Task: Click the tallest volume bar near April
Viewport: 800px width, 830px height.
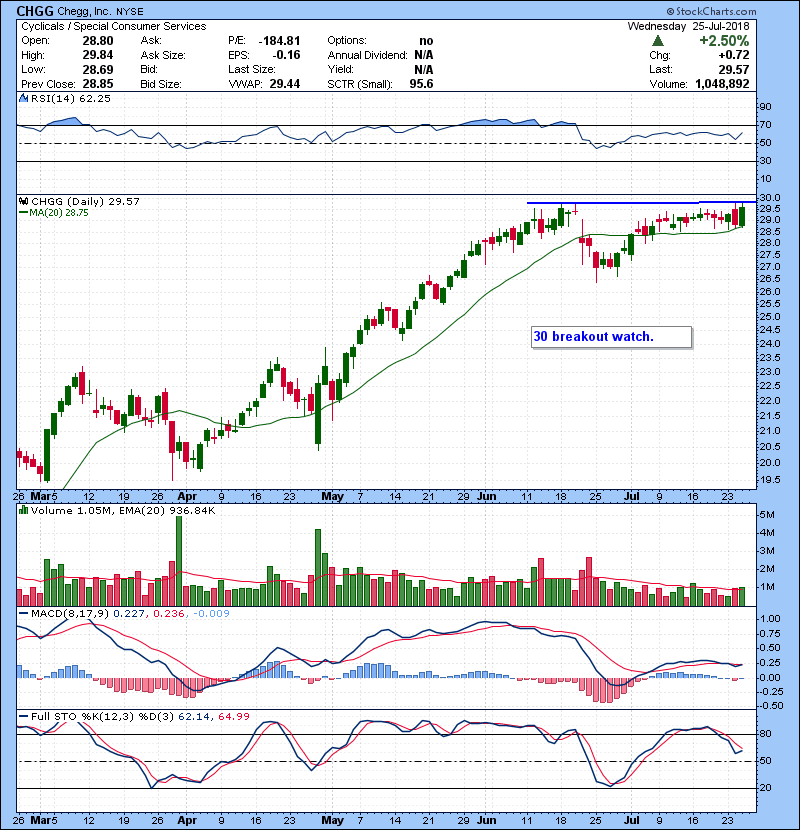Action: click(x=179, y=561)
